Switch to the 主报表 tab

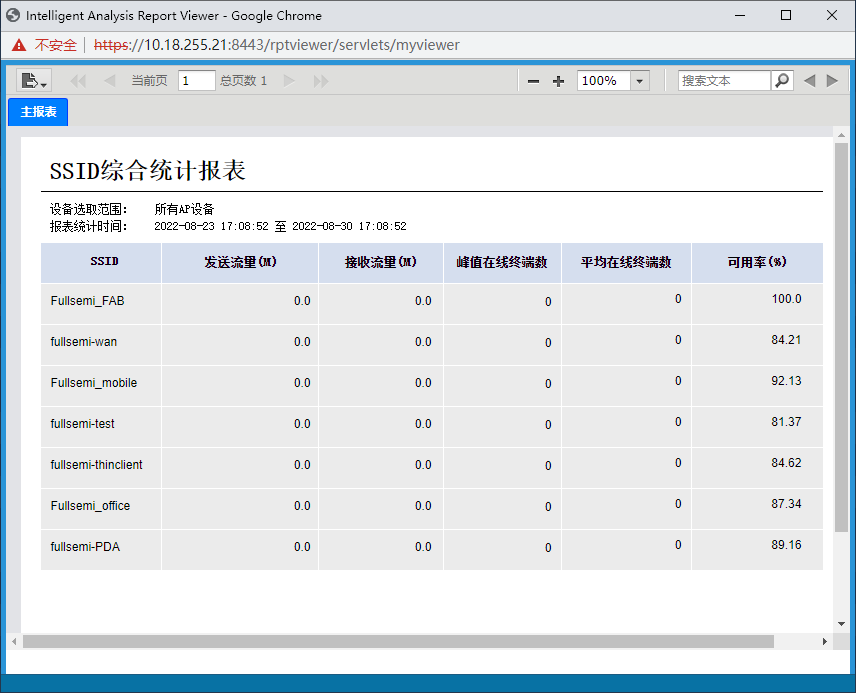coord(38,112)
